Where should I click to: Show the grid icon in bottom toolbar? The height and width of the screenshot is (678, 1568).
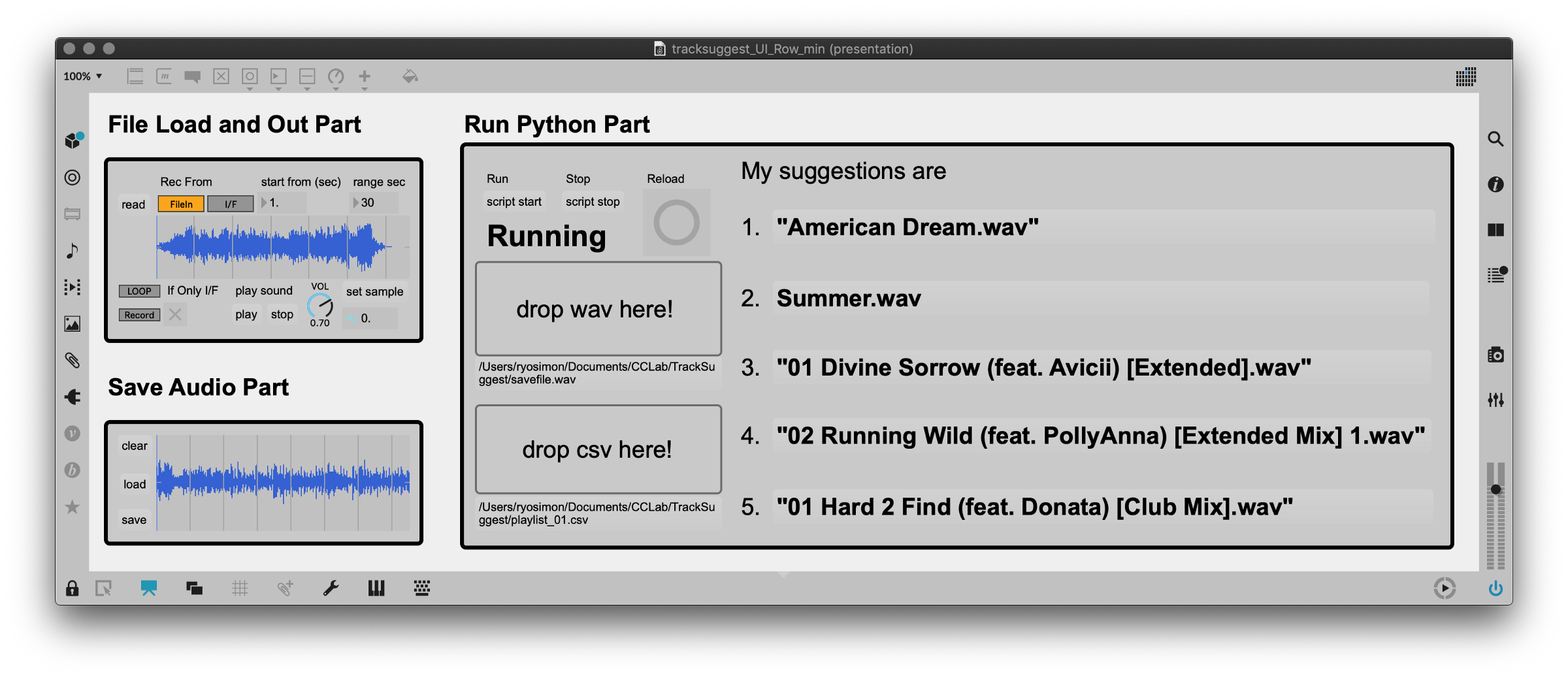[x=240, y=589]
